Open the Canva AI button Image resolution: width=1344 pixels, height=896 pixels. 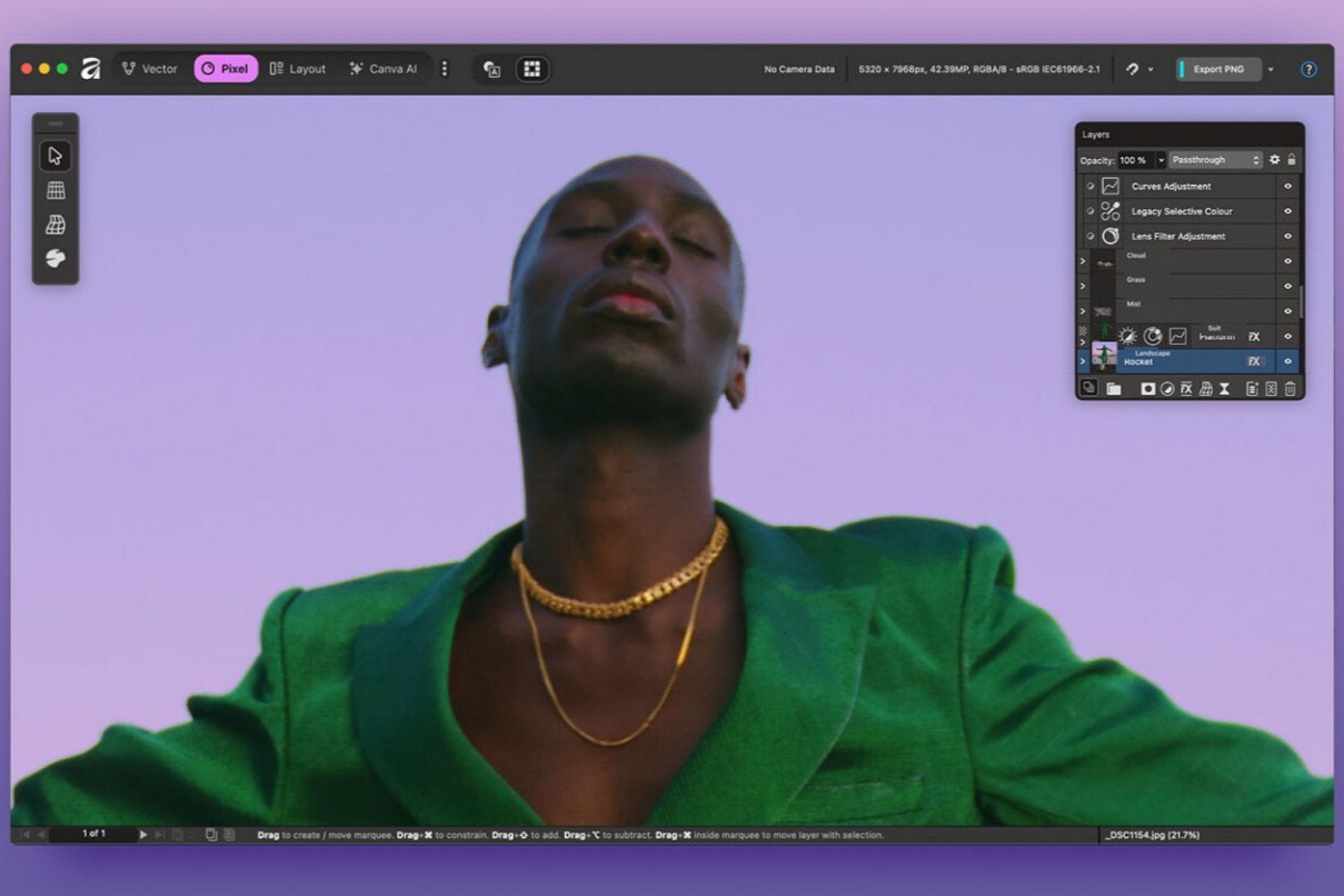[383, 69]
